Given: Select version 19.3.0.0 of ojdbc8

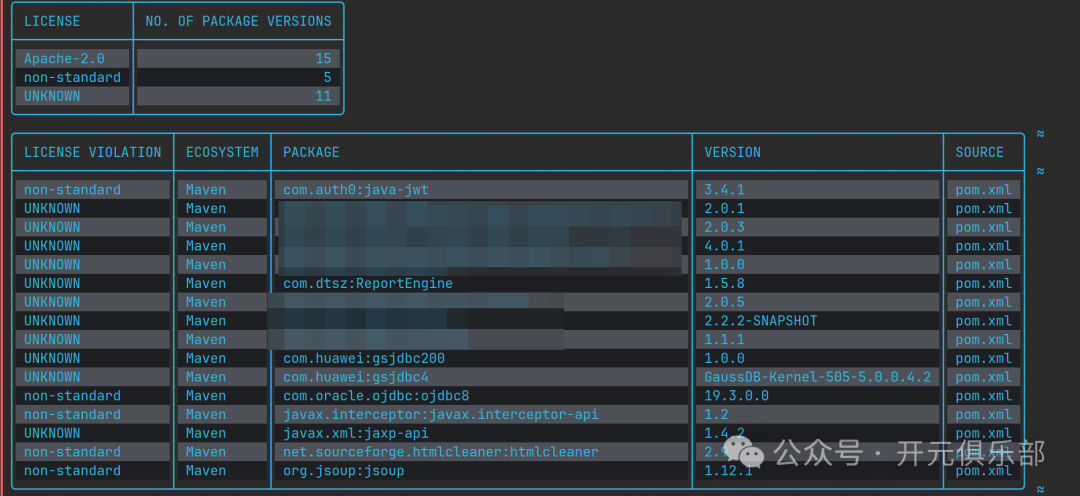Looking at the screenshot, I should [x=737, y=395].
